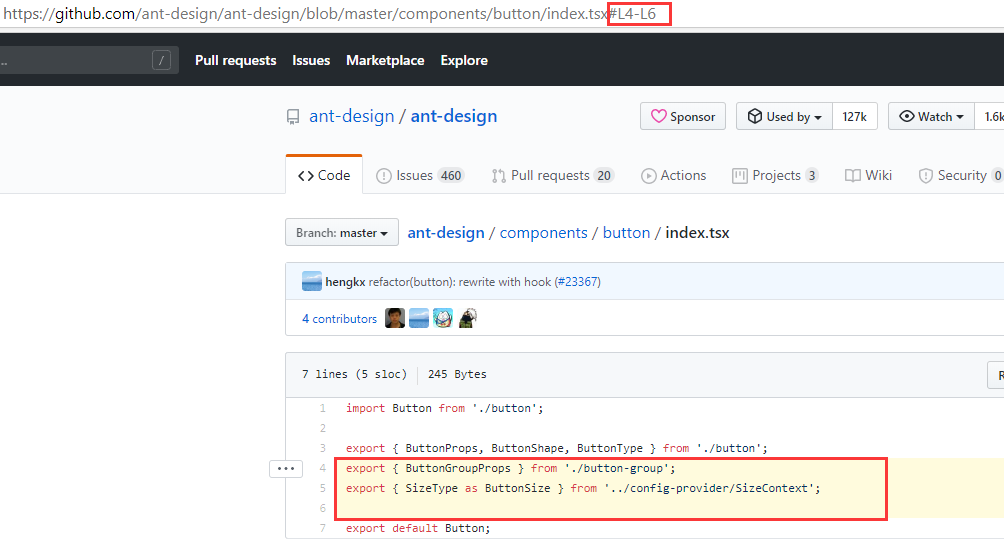Image resolution: width=1004 pixels, height=554 pixels.
Task: Click the 'export default Button;' code line
Action: pyautogui.click(x=418, y=528)
